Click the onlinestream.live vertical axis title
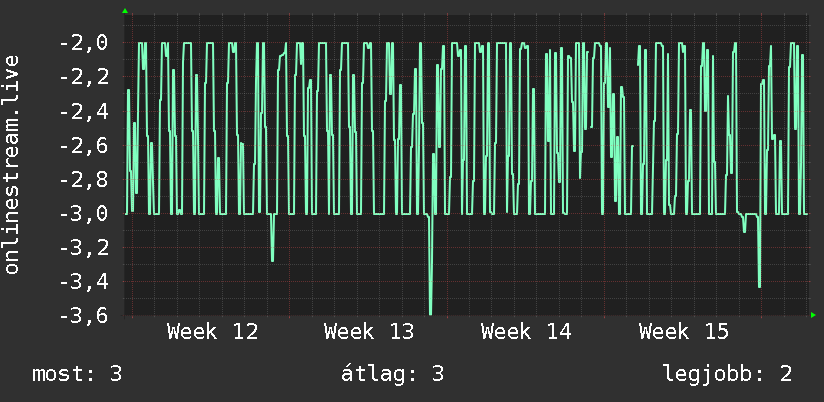The height and width of the screenshot is (402, 824). pyautogui.click(x=12, y=164)
